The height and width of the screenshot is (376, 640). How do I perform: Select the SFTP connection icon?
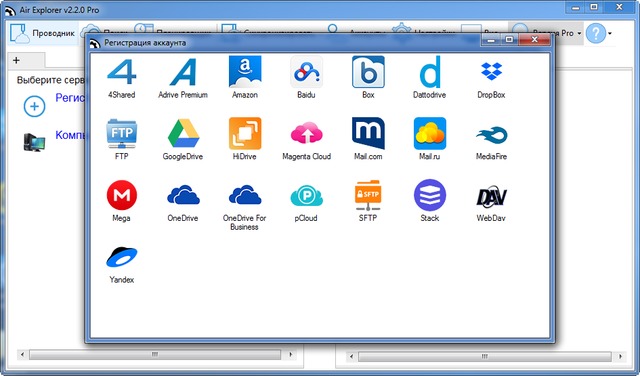pyautogui.click(x=368, y=195)
